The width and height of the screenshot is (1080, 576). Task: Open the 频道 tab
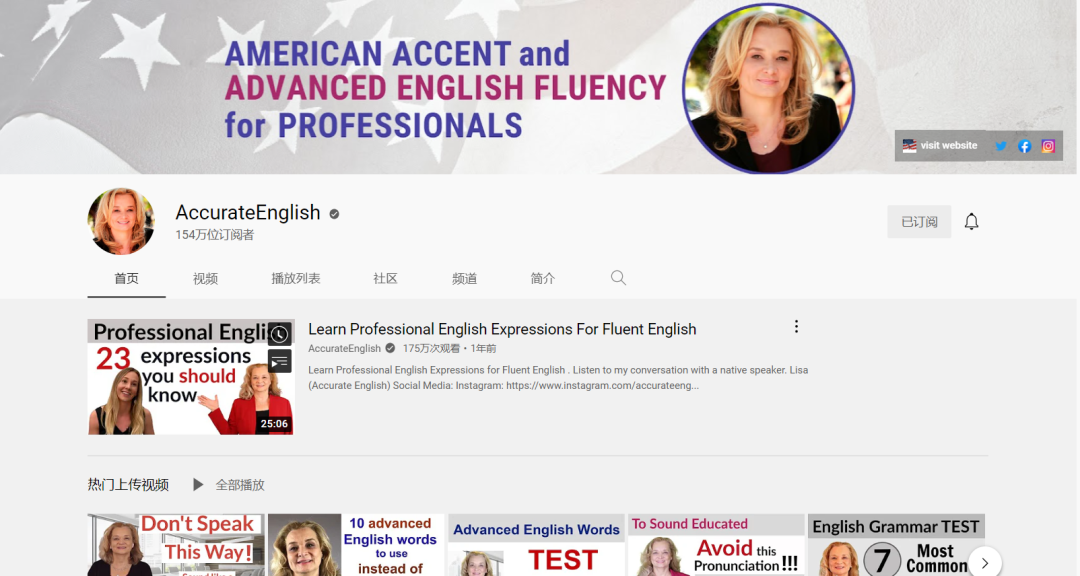tap(464, 278)
